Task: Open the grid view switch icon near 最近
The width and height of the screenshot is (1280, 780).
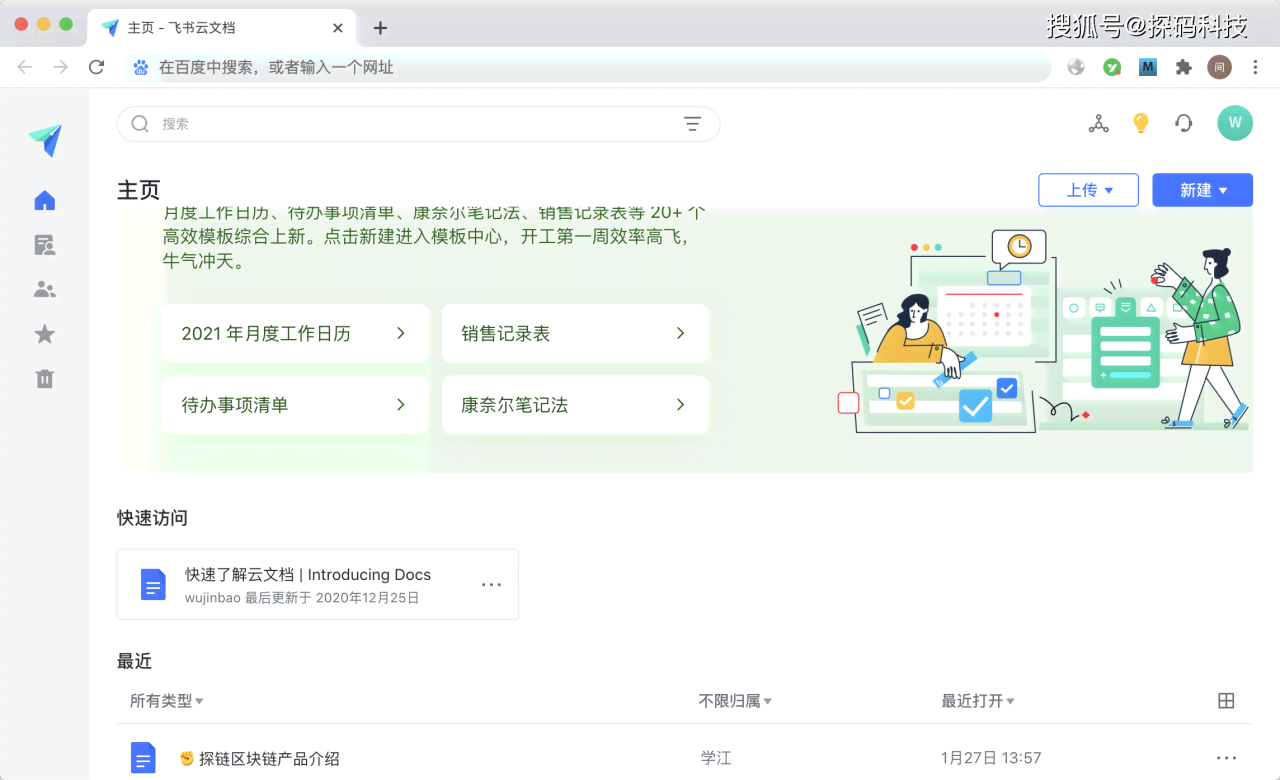Action: tap(1226, 701)
